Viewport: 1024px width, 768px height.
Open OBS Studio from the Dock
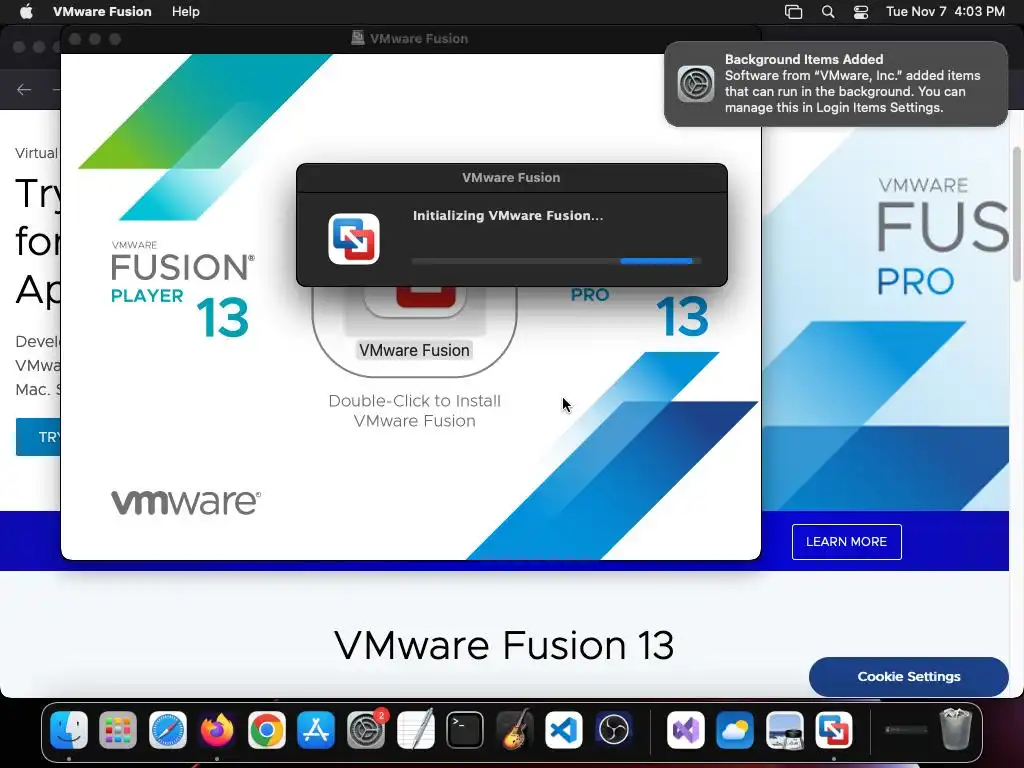click(x=613, y=730)
